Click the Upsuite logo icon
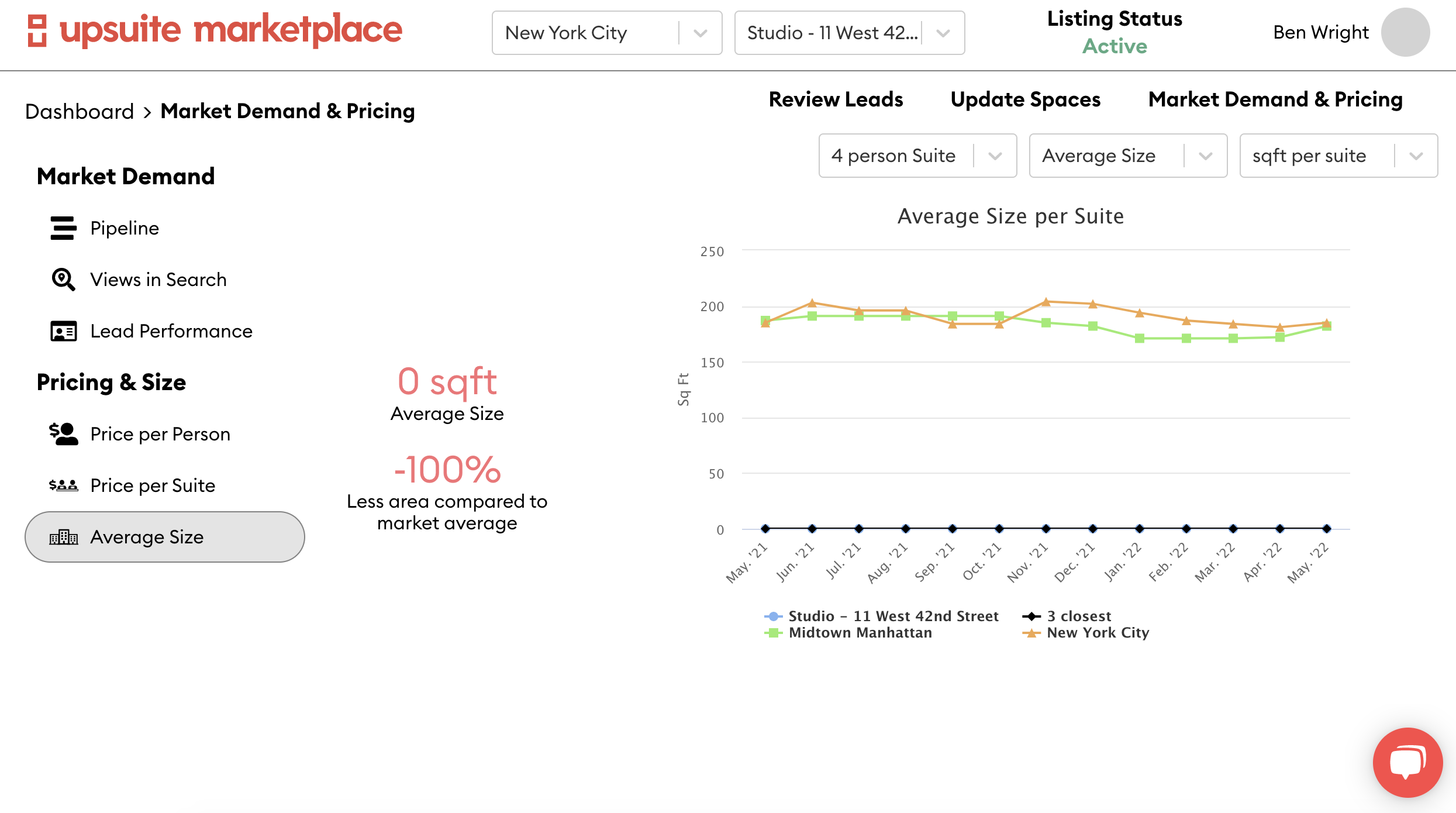This screenshot has height=813, width=1456. point(37,31)
